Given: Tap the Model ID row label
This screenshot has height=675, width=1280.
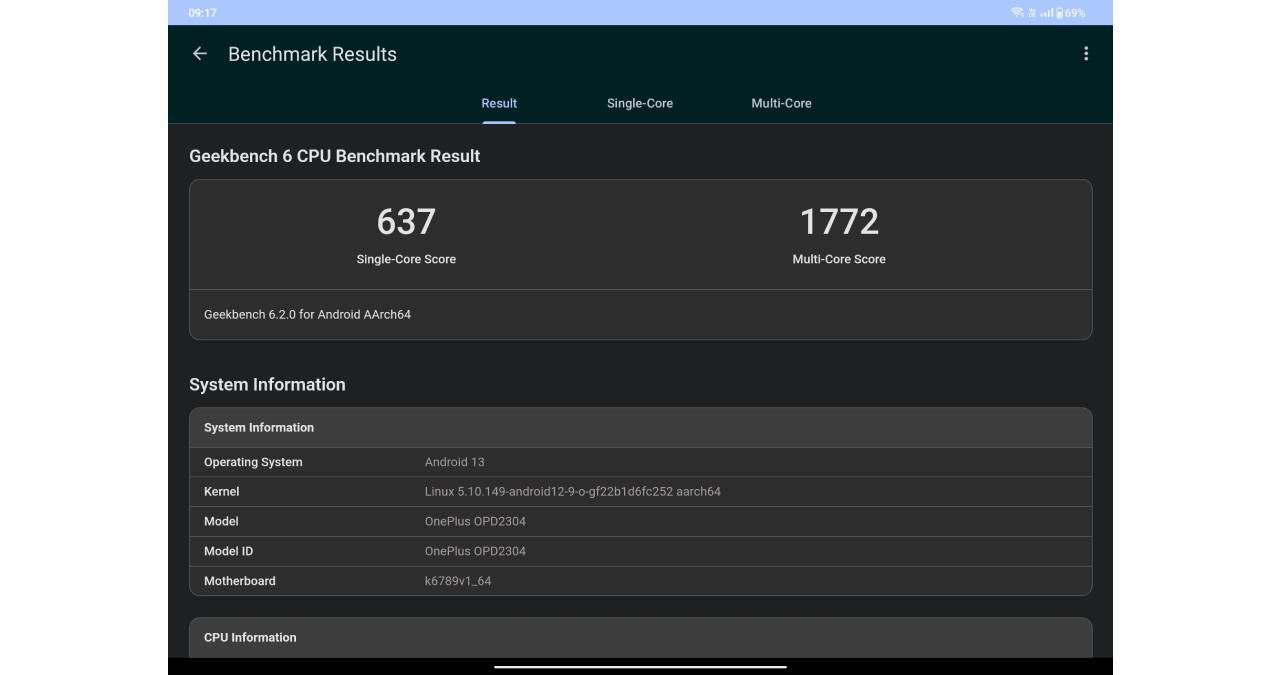Looking at the screenshot, I should point(228,551).
